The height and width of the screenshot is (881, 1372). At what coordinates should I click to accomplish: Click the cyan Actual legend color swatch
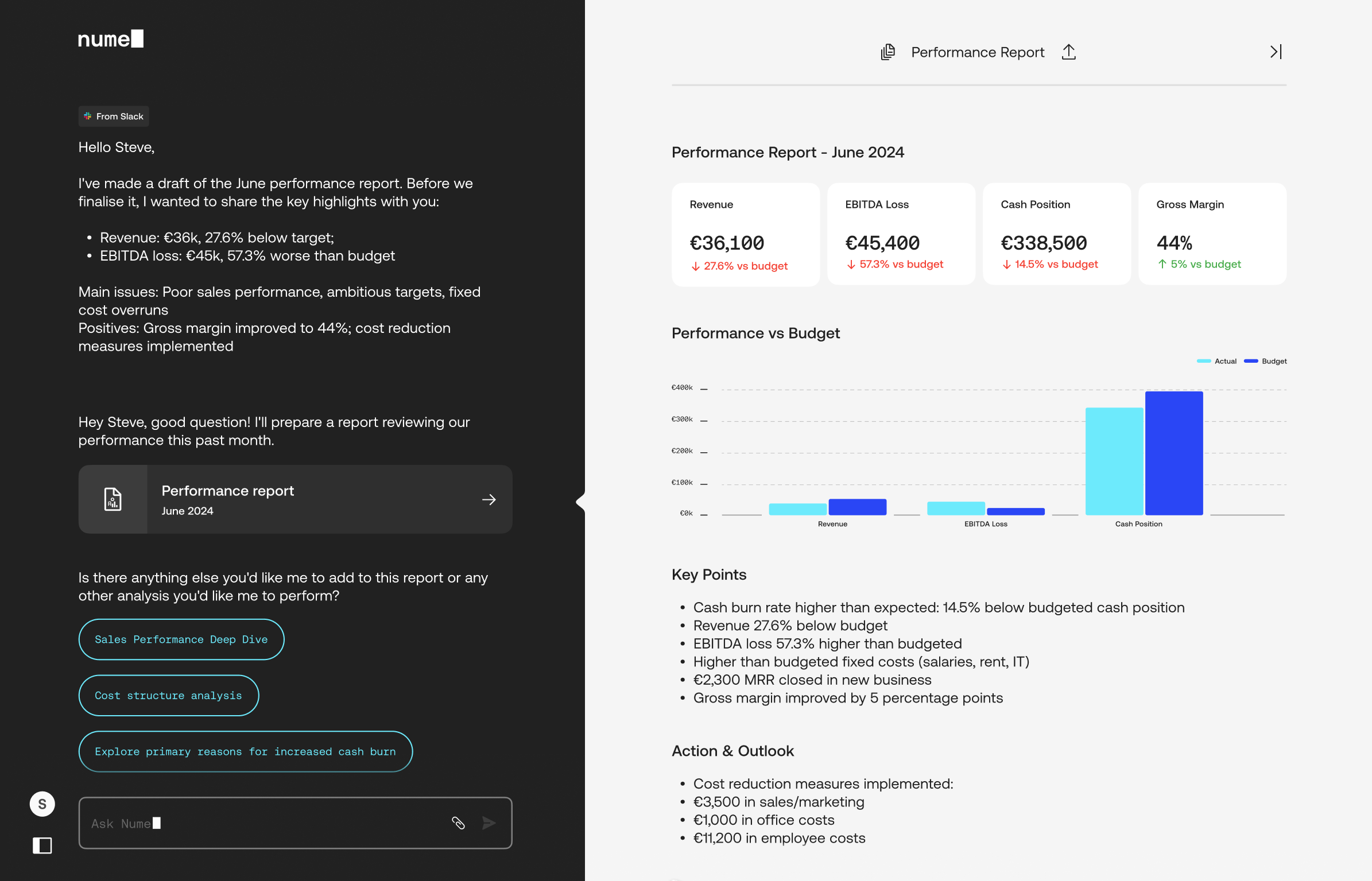1204,361
